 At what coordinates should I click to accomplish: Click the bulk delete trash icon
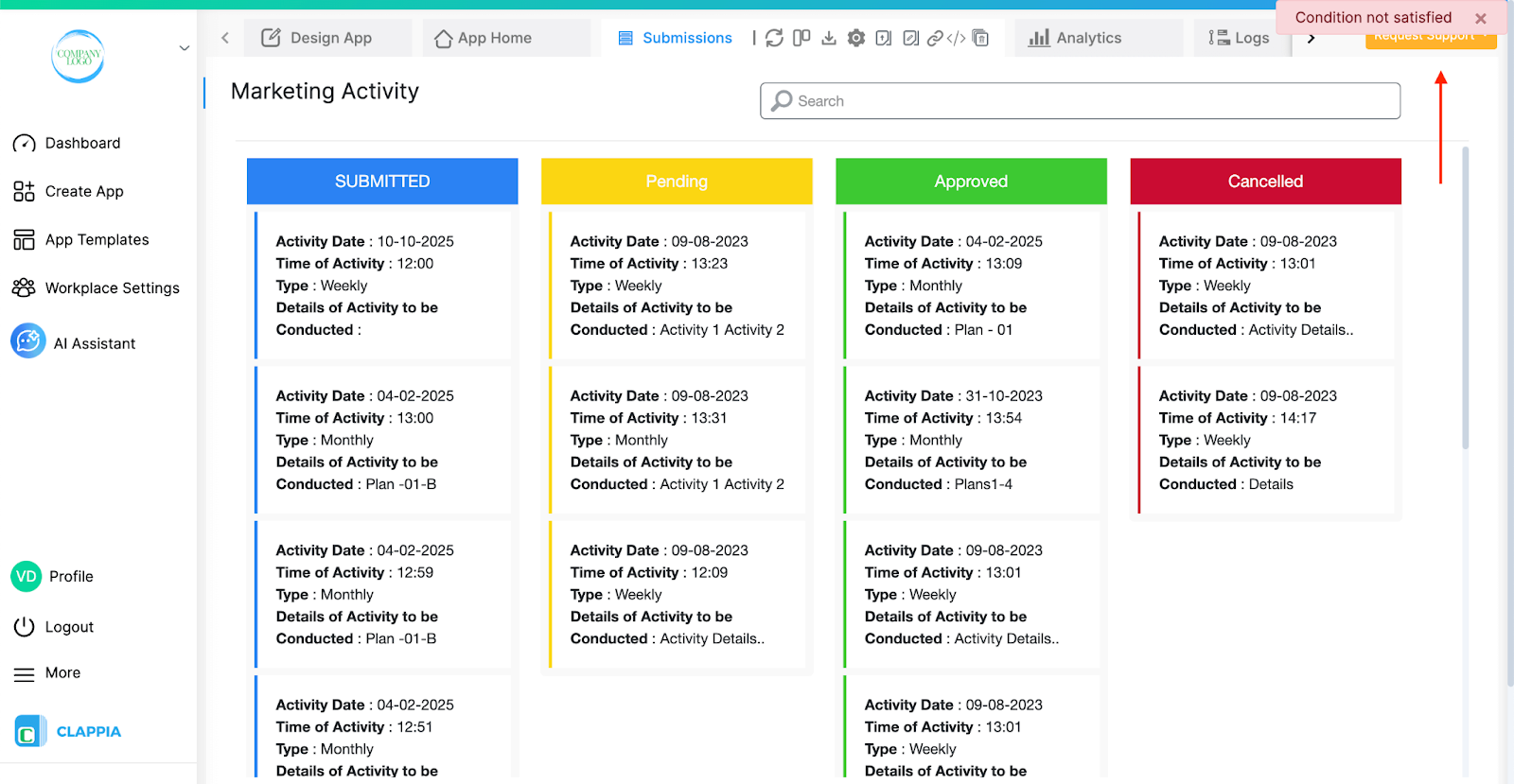pyautogui.click(x=980, y=38)
